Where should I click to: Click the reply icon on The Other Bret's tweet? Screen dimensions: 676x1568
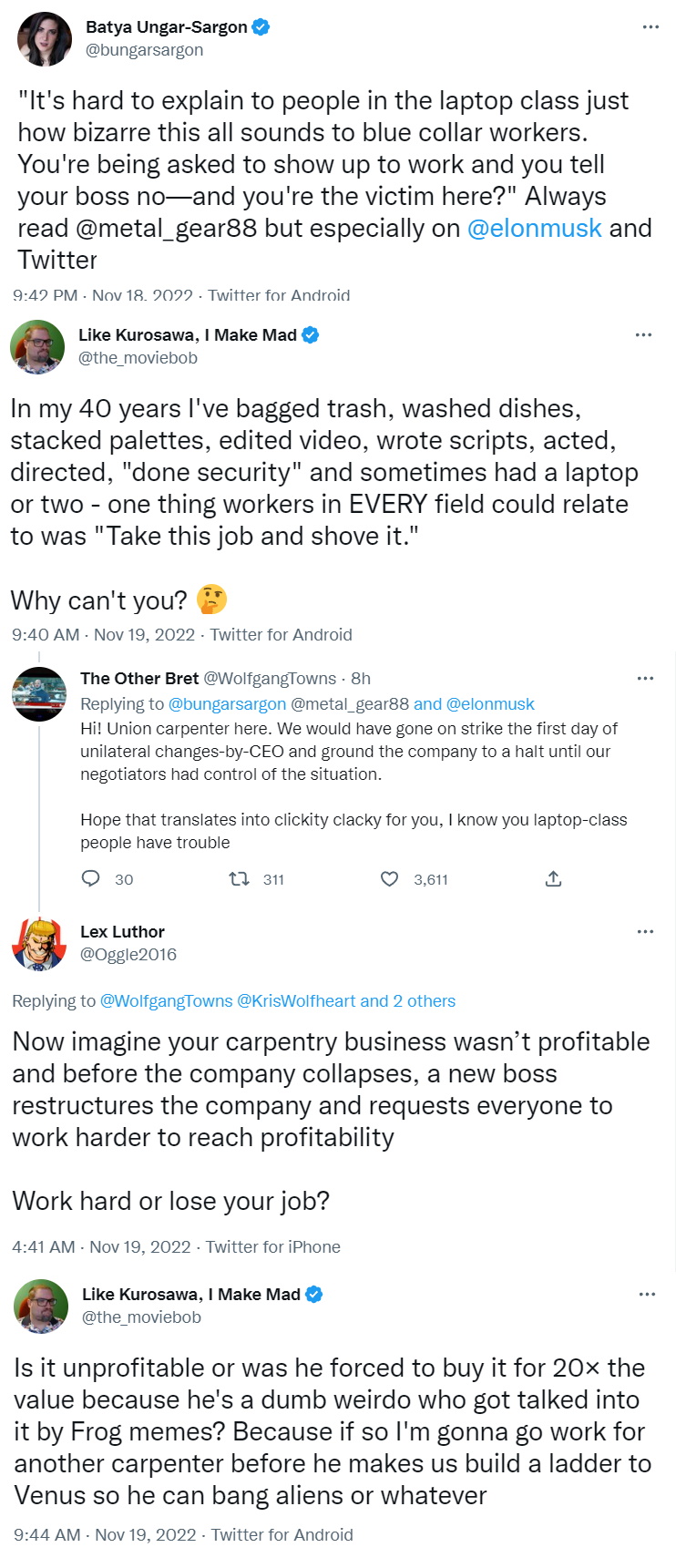coord(91,879)
